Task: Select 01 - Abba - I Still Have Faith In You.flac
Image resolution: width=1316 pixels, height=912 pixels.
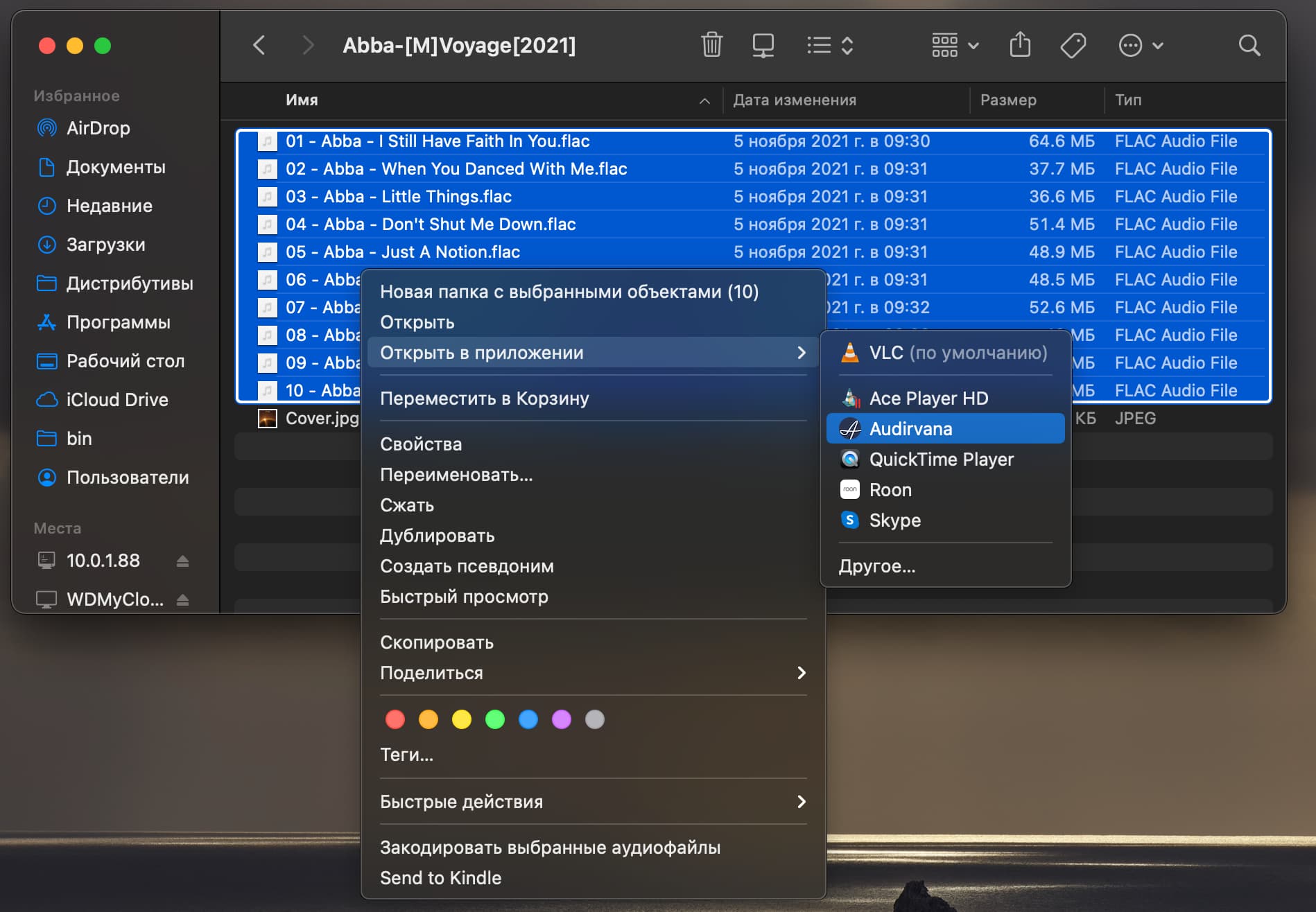Action: point(754,141)
